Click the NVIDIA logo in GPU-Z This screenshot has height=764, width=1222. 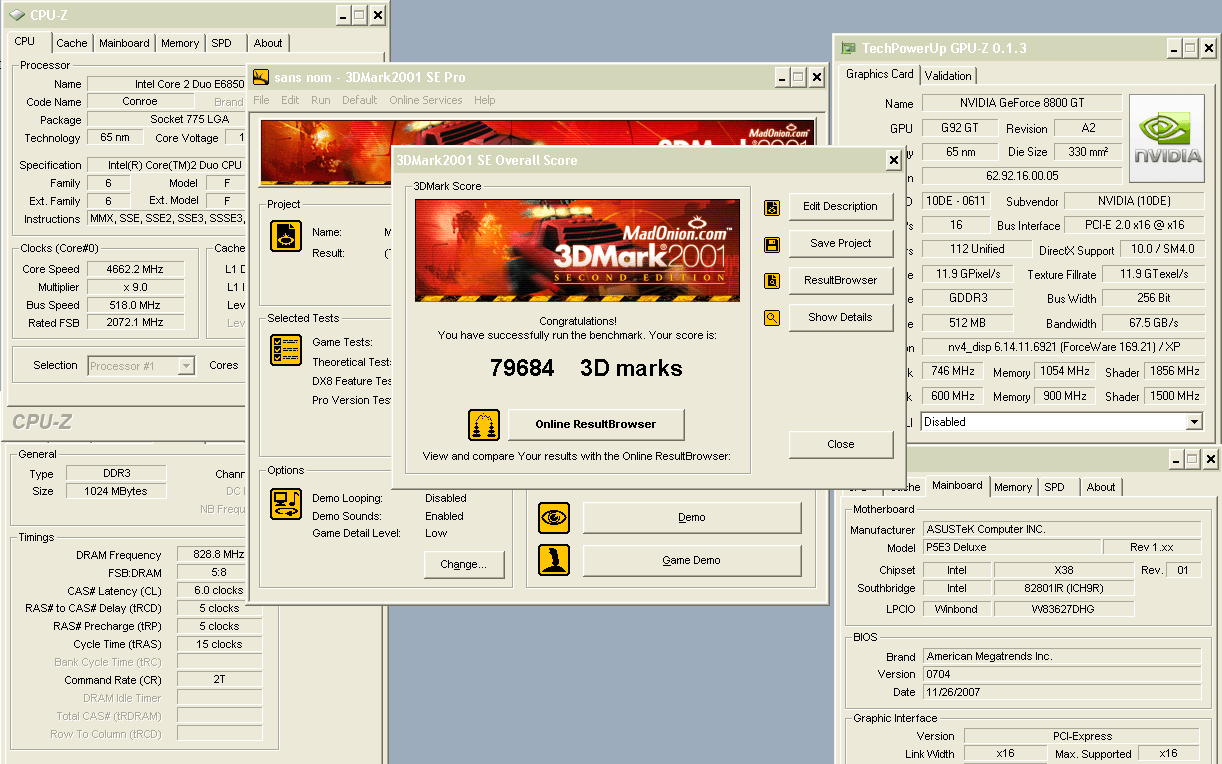(1167, 139)
